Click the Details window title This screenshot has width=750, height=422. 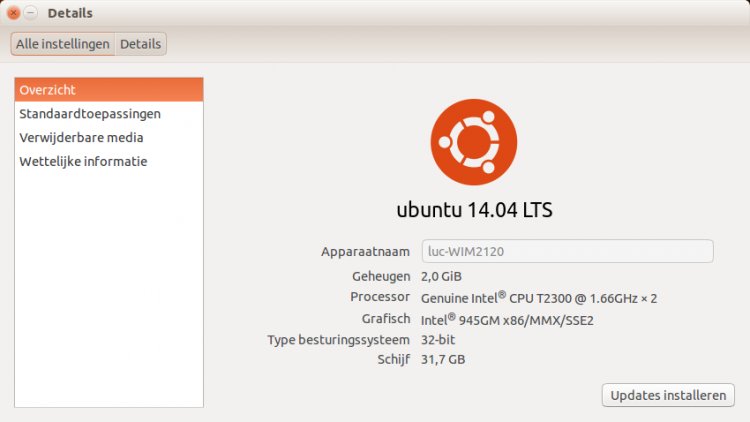[x=70, y=13]
